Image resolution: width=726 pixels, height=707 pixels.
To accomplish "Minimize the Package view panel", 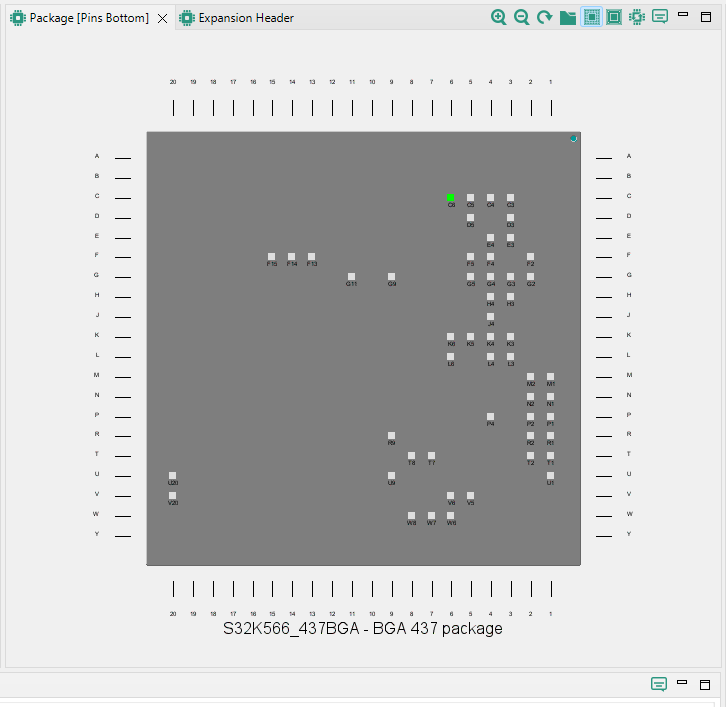I will coord(683,14).
